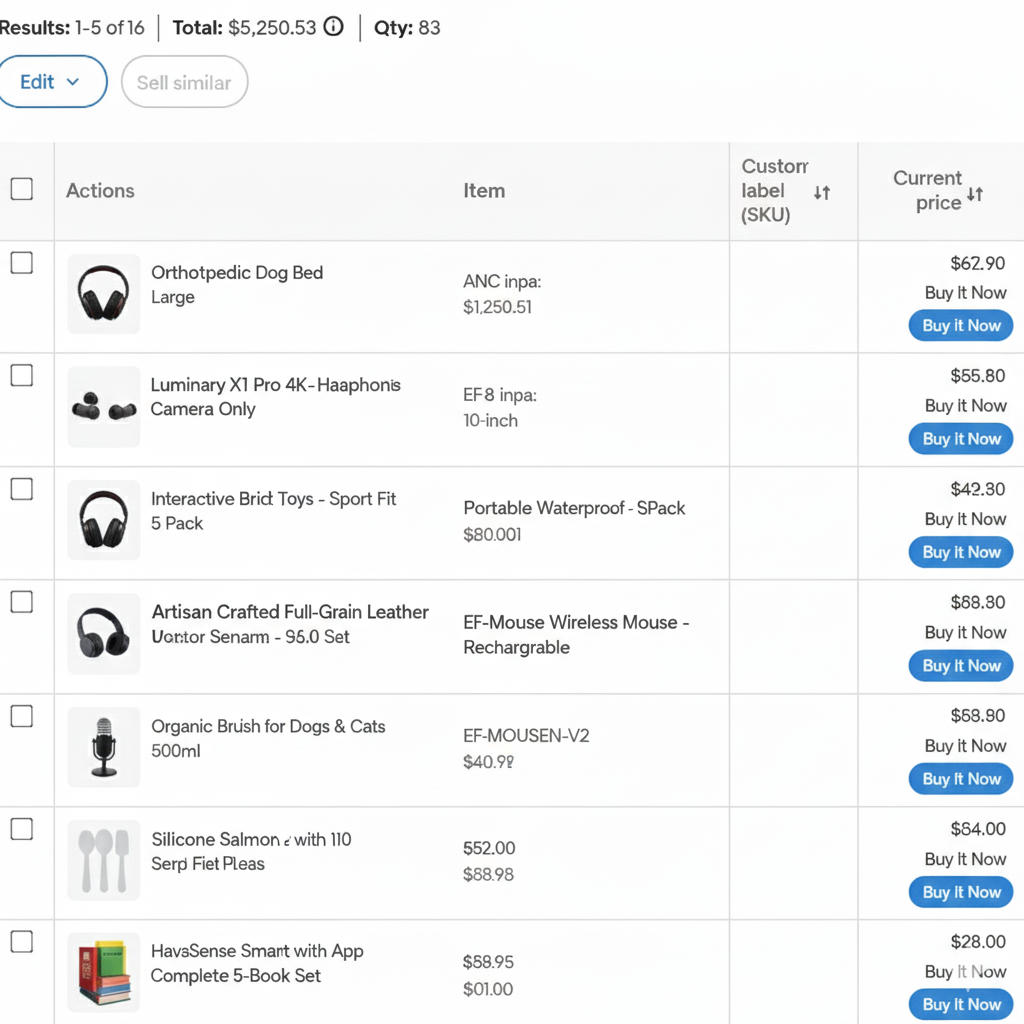Click the books thumbnail for HavaSense Smart listing
1024x1024 pixels.
pyautogui.click(x=103, y=973)
